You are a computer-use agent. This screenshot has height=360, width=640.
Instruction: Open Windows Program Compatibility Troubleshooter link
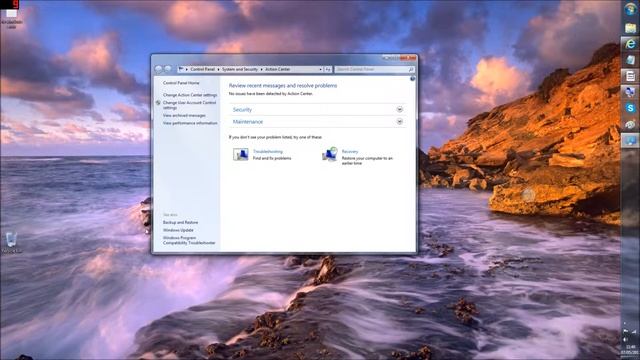[189, 240]
